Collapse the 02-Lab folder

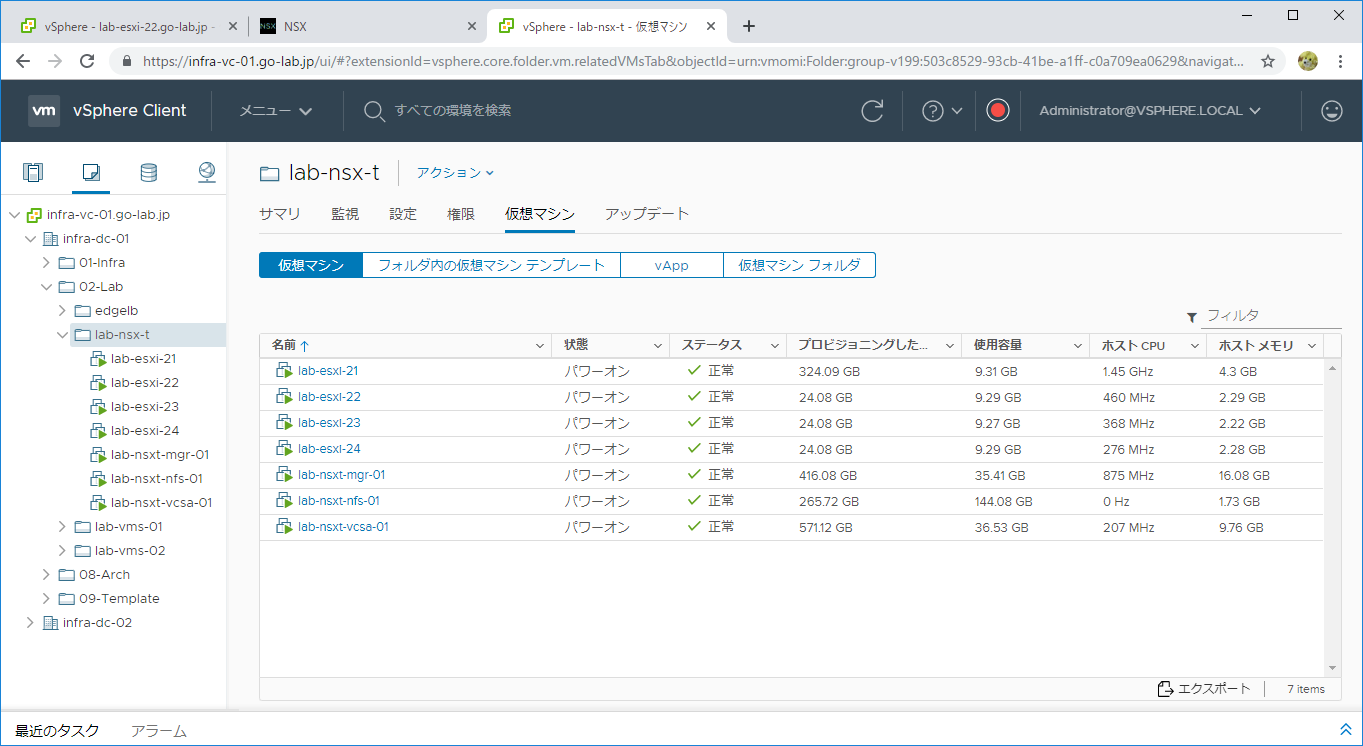click(x=46, y=287)
